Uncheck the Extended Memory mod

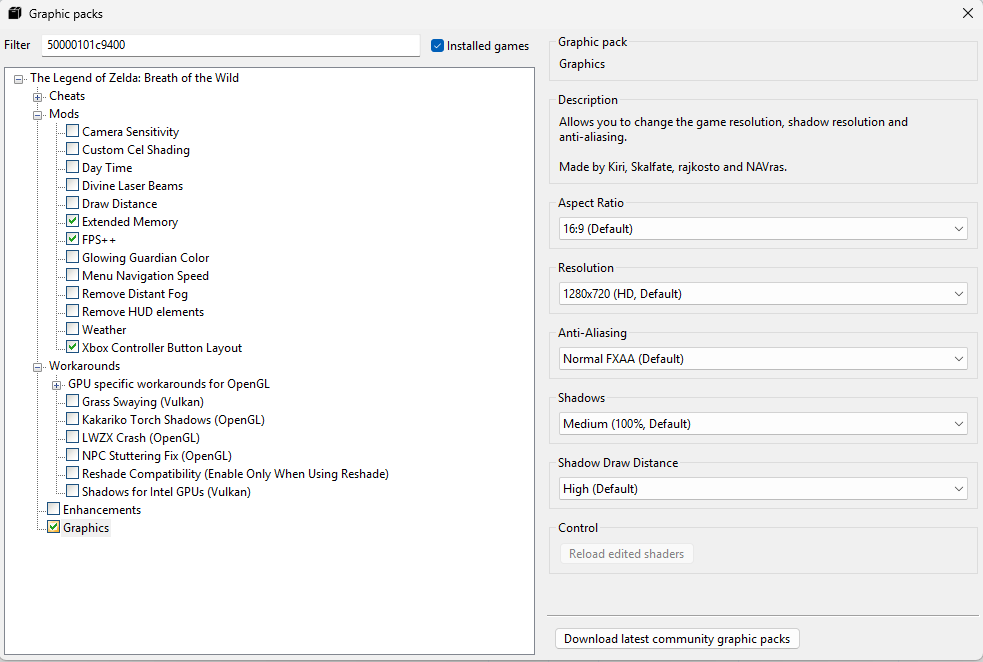(73, 221)
